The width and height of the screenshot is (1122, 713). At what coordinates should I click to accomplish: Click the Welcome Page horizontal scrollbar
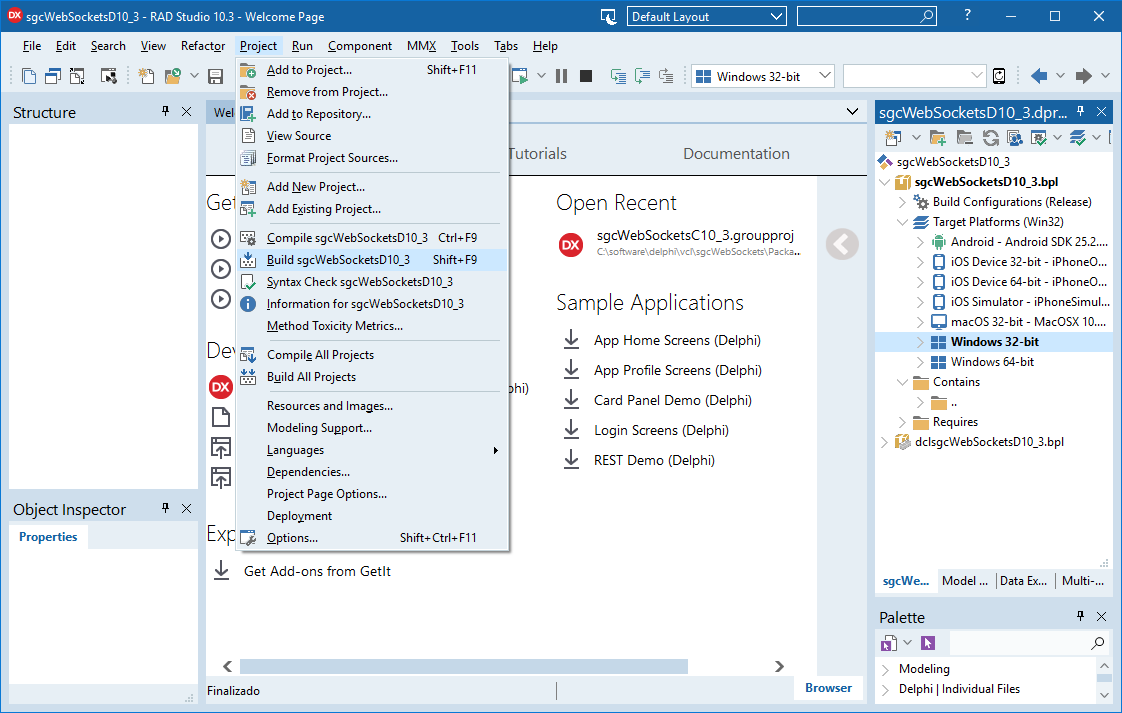(x=464, y=666)
